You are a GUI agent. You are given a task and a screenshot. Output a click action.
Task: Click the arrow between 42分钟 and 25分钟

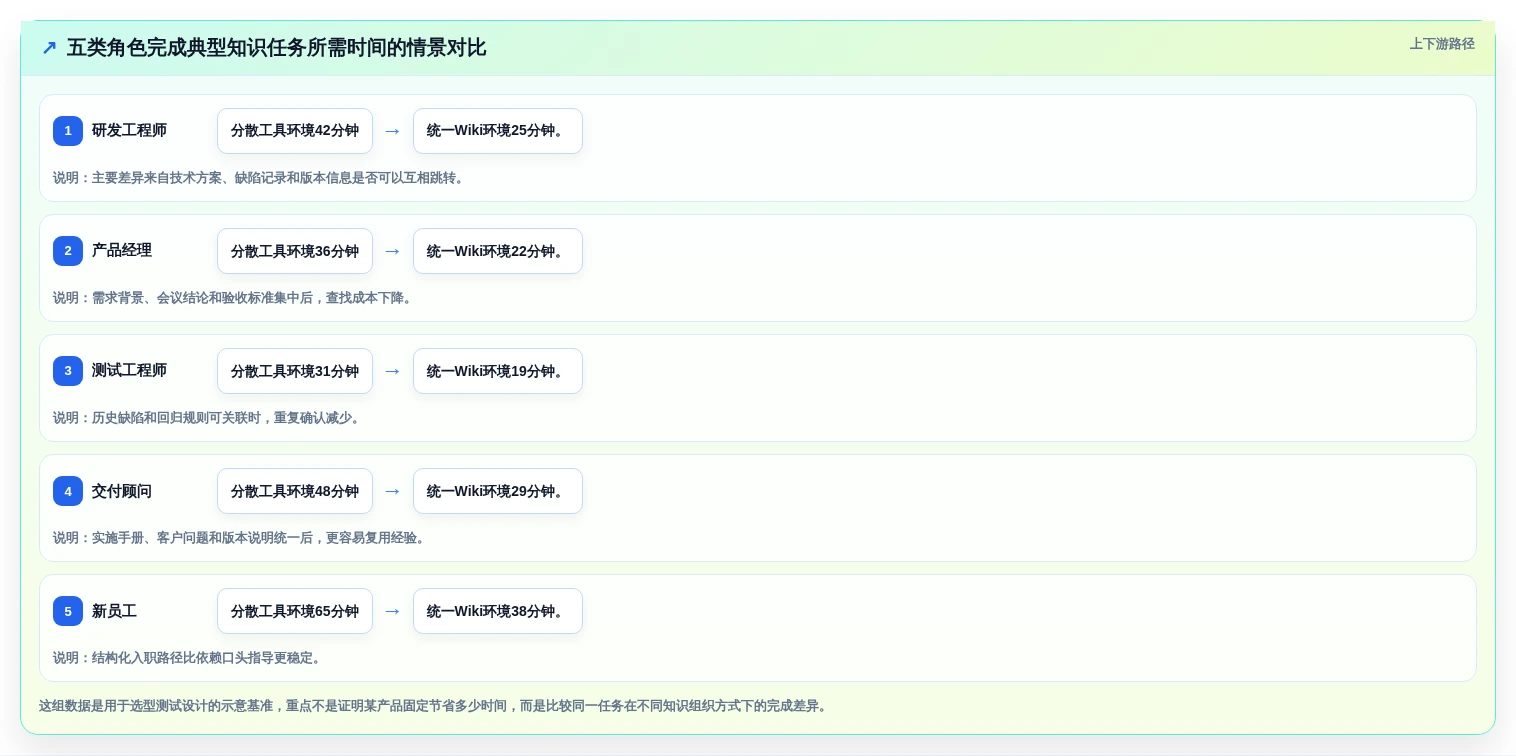pos(393,131)
